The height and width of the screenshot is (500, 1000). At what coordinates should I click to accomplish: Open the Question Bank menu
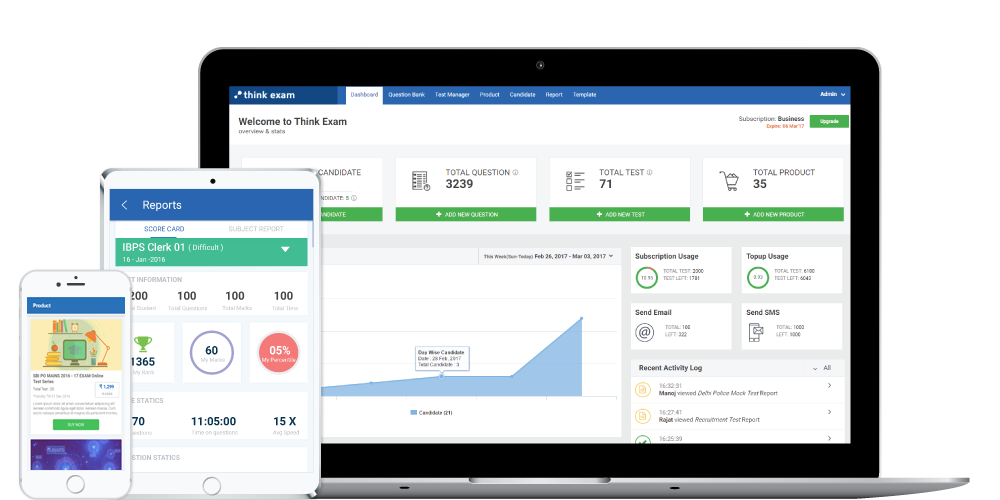(x=406, y=95)
